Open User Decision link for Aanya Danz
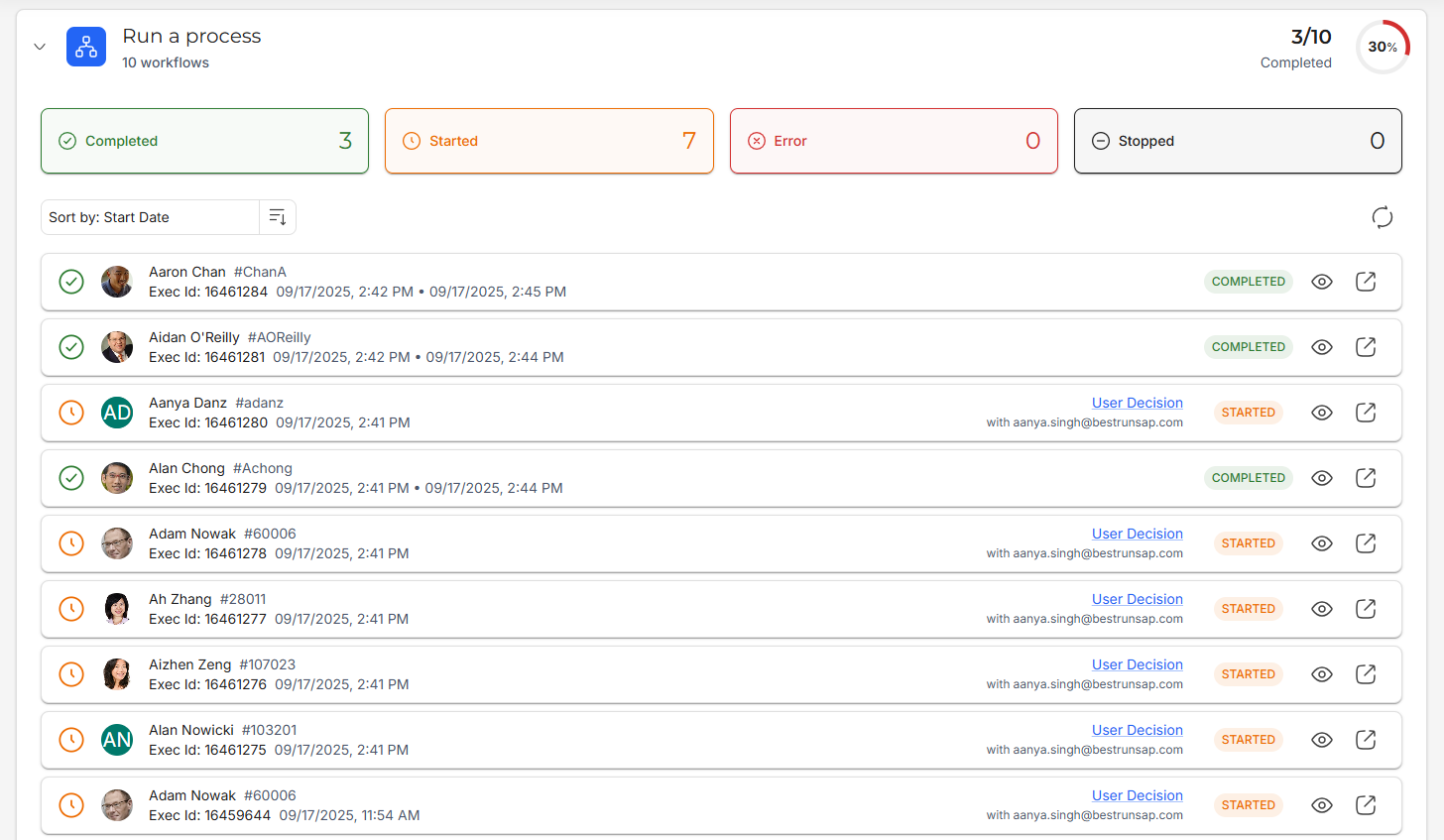This screenshot has width=1444, height=840. point(1137,403)
